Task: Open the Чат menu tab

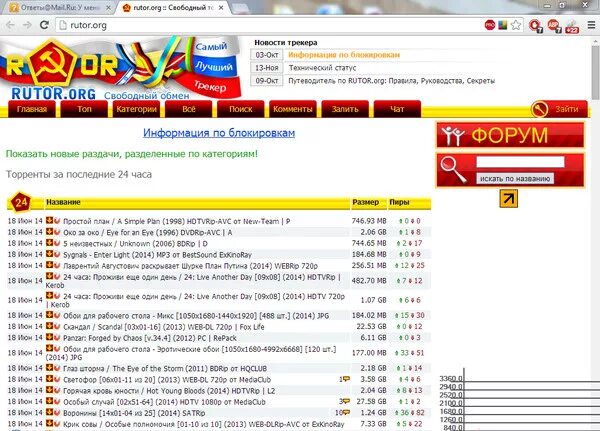Action: point(397,109)
